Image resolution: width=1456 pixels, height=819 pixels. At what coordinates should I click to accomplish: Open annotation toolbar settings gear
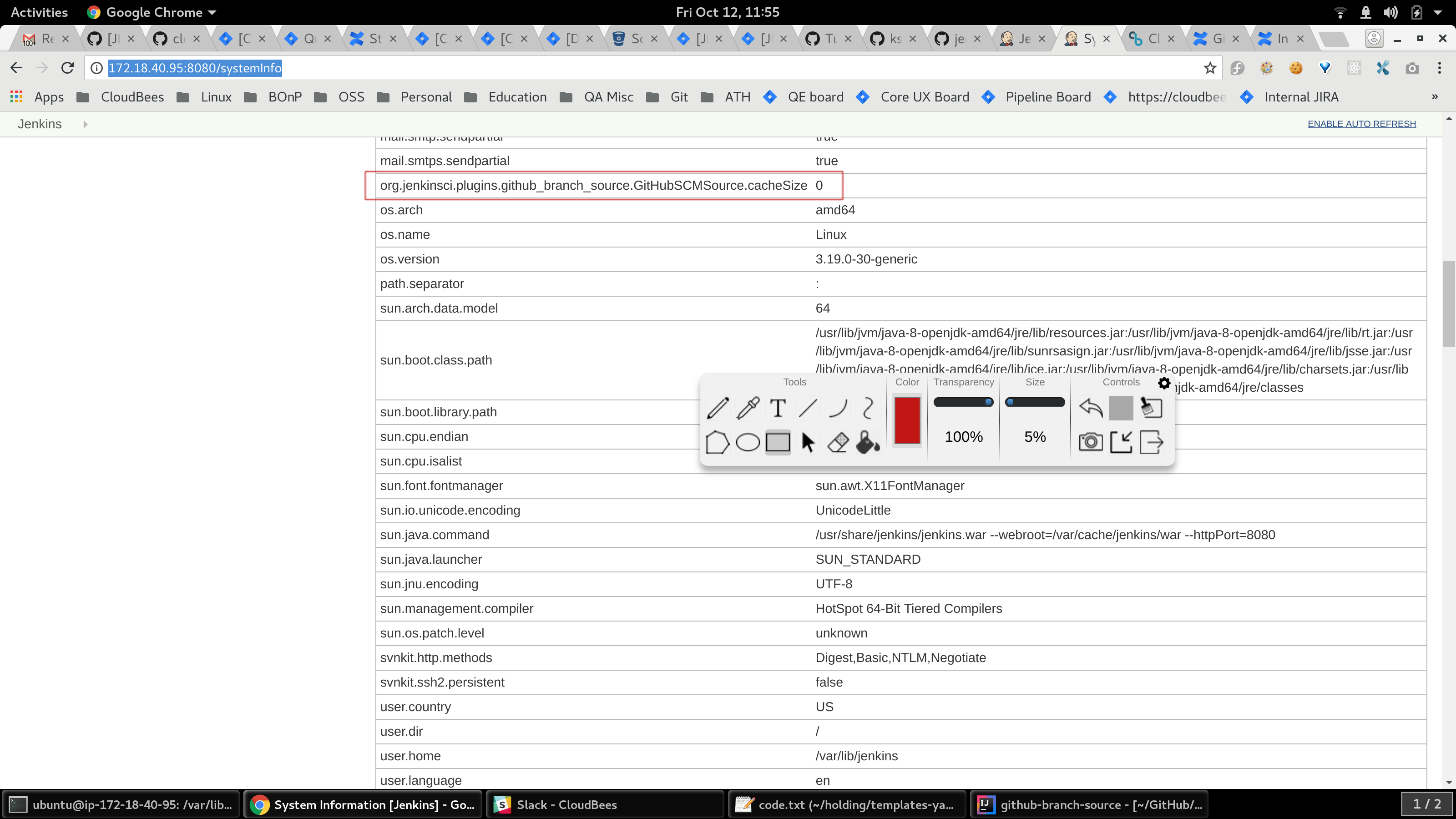coord(1164,383)
